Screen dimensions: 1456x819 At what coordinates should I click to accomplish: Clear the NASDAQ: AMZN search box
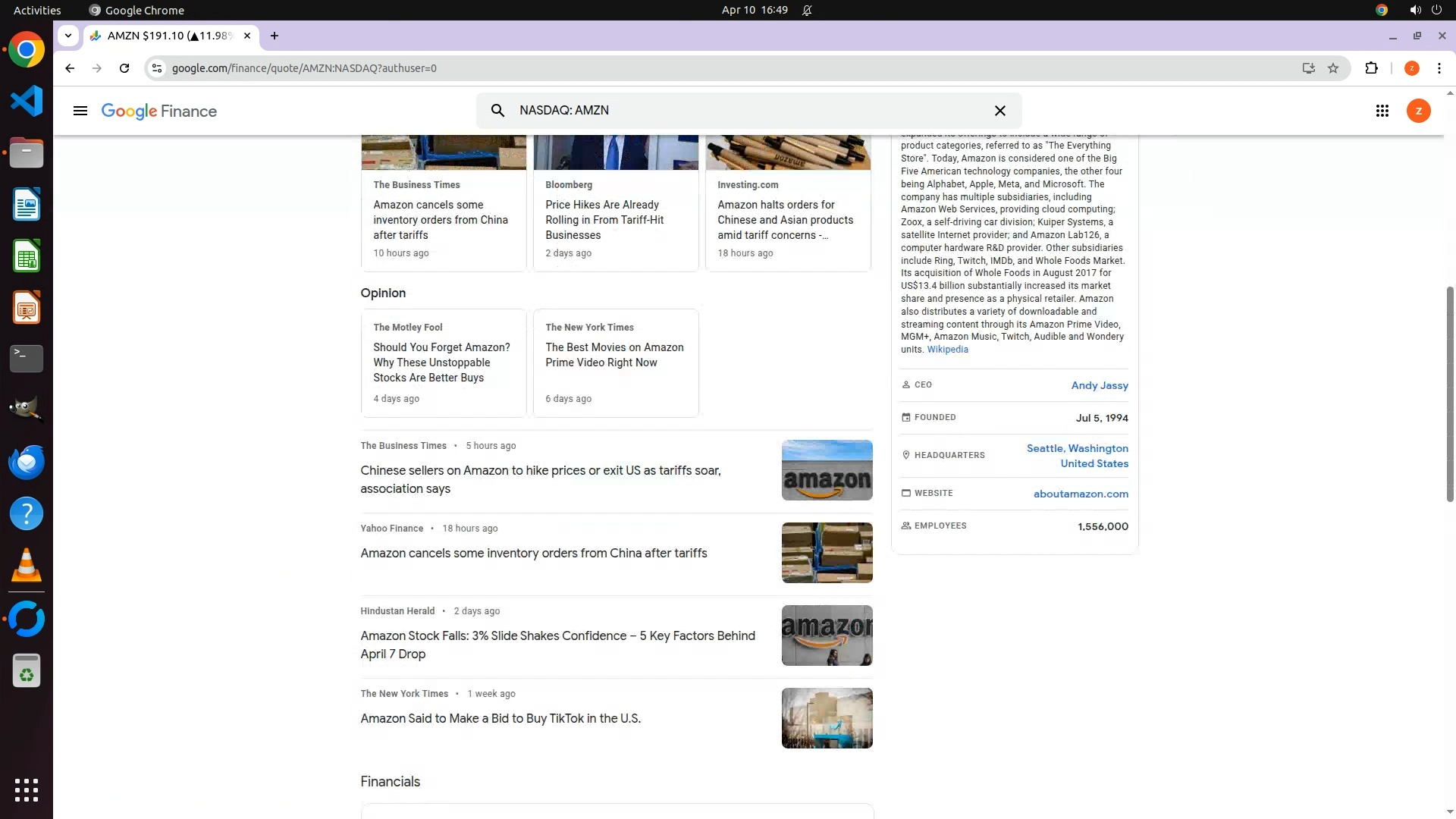(999, 111)
